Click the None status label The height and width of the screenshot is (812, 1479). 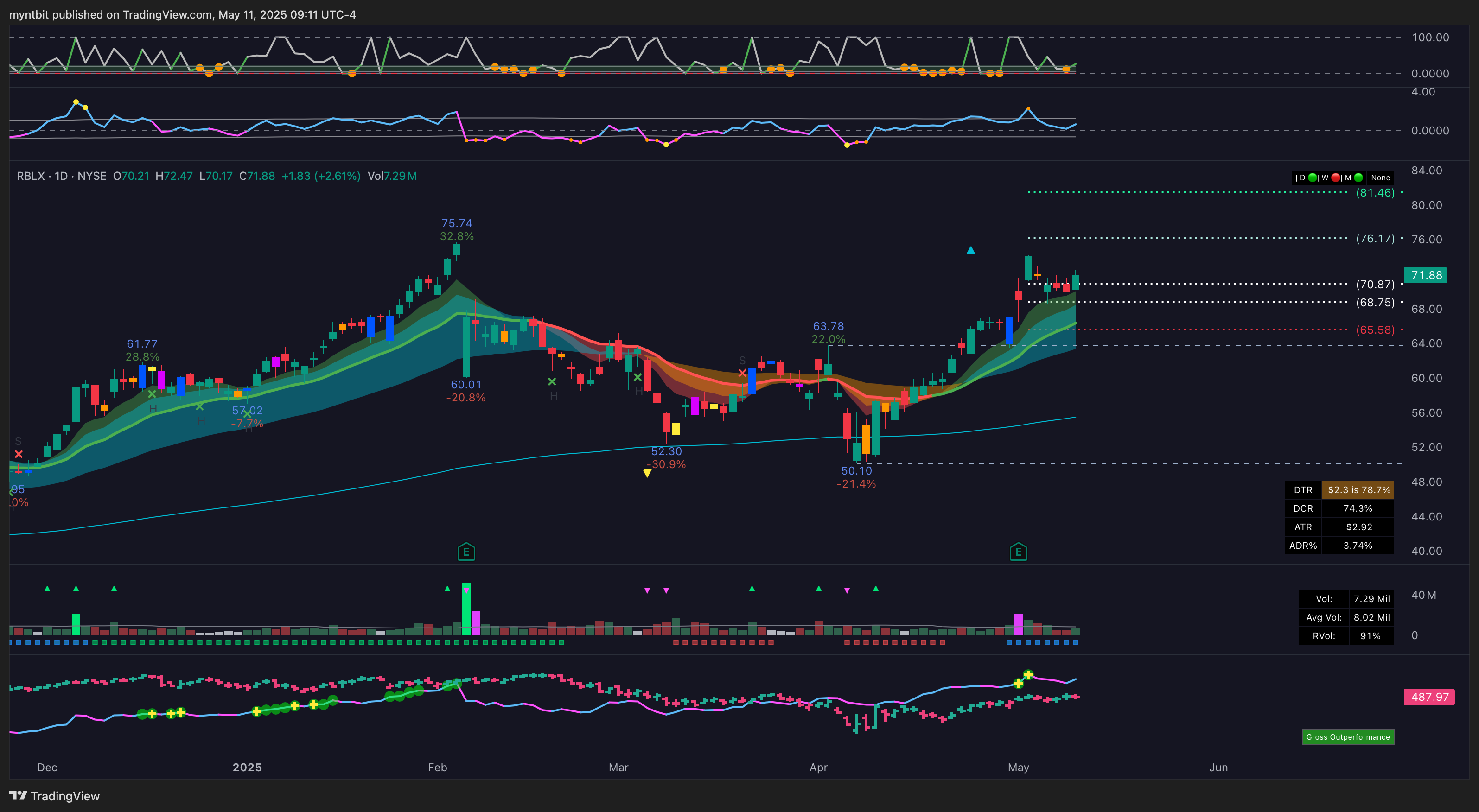coord(1380,178)
